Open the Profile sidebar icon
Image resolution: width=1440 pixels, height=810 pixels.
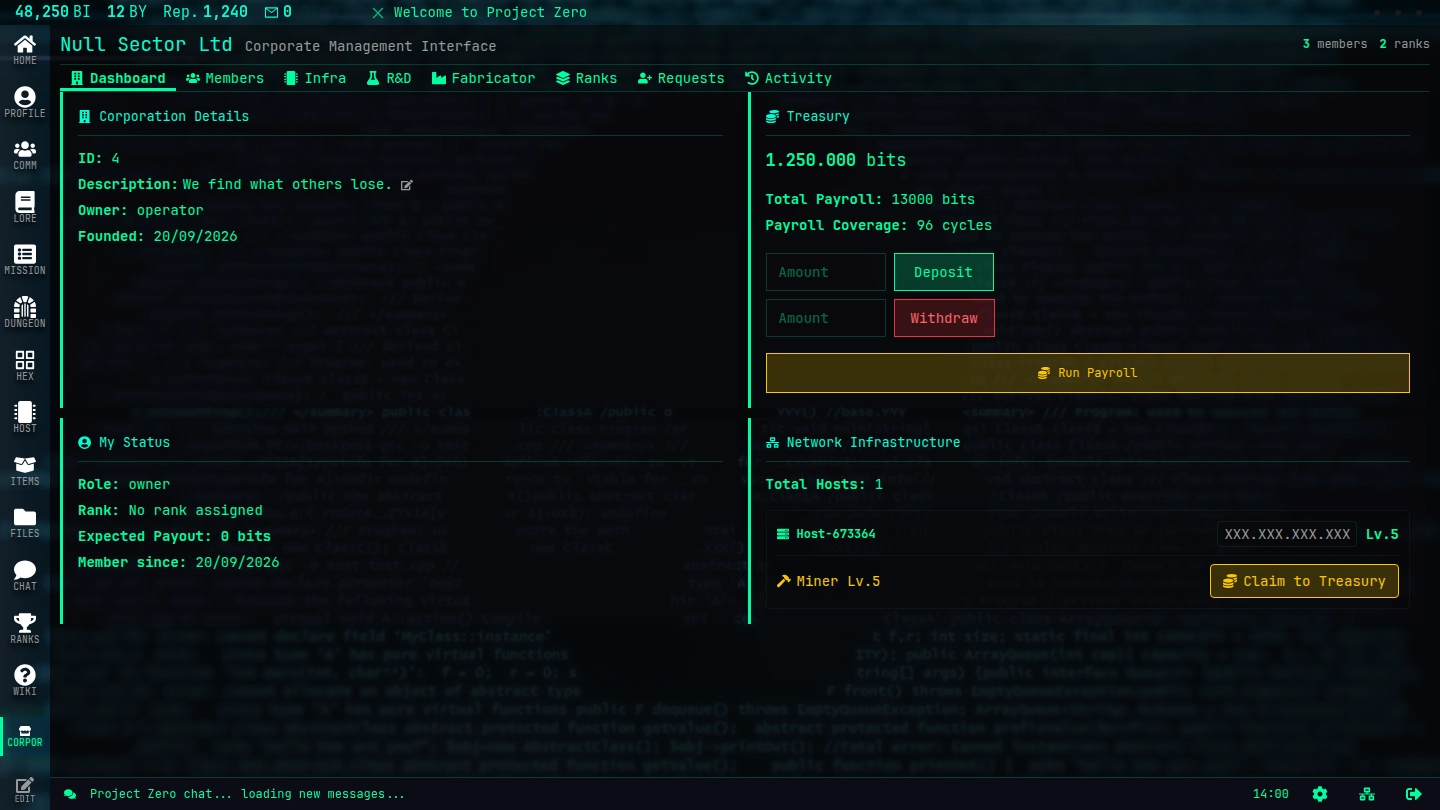pyautogui.click(x=25, y=102)
